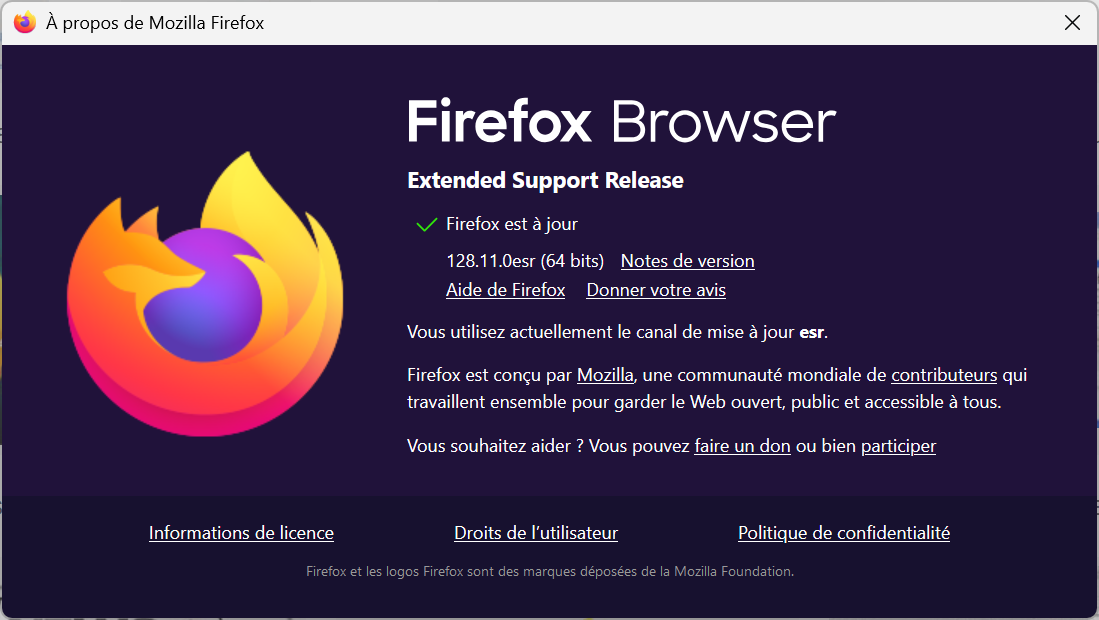Click the Firefox Browser wordmark
Screen dimensions: 1099x620
pos(622,121)
